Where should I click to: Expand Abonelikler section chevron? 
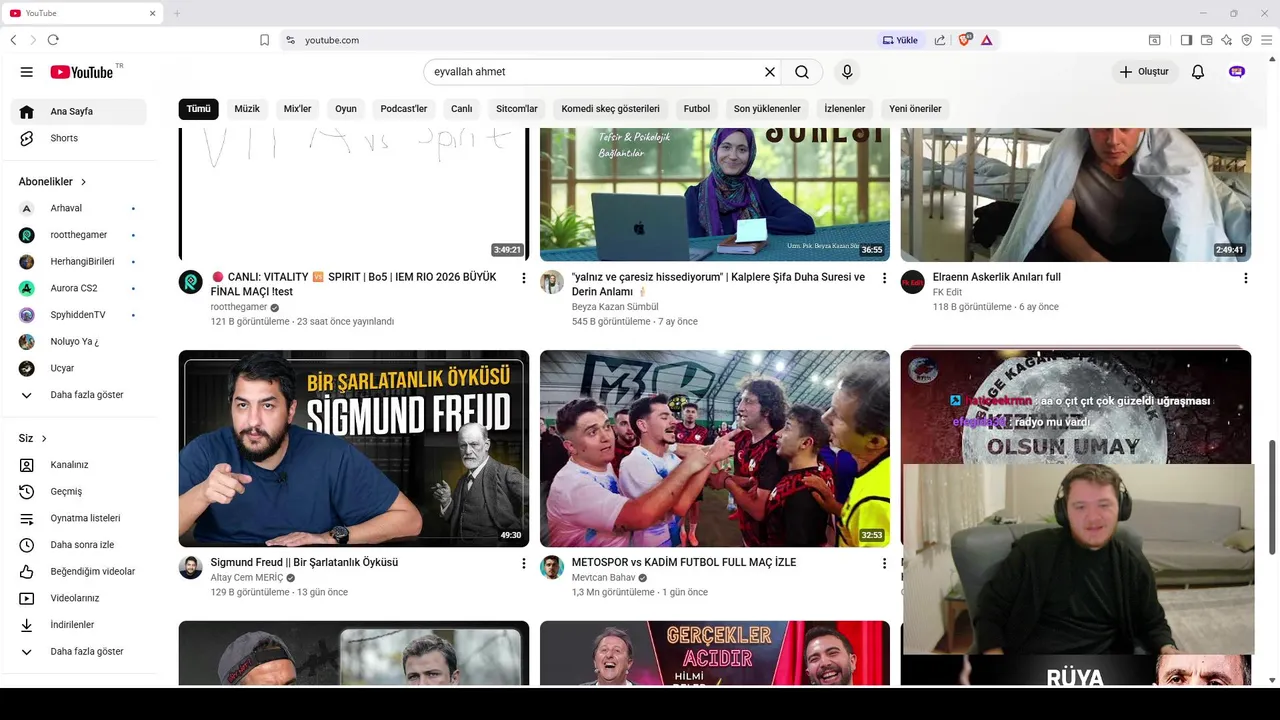(83, 182)
